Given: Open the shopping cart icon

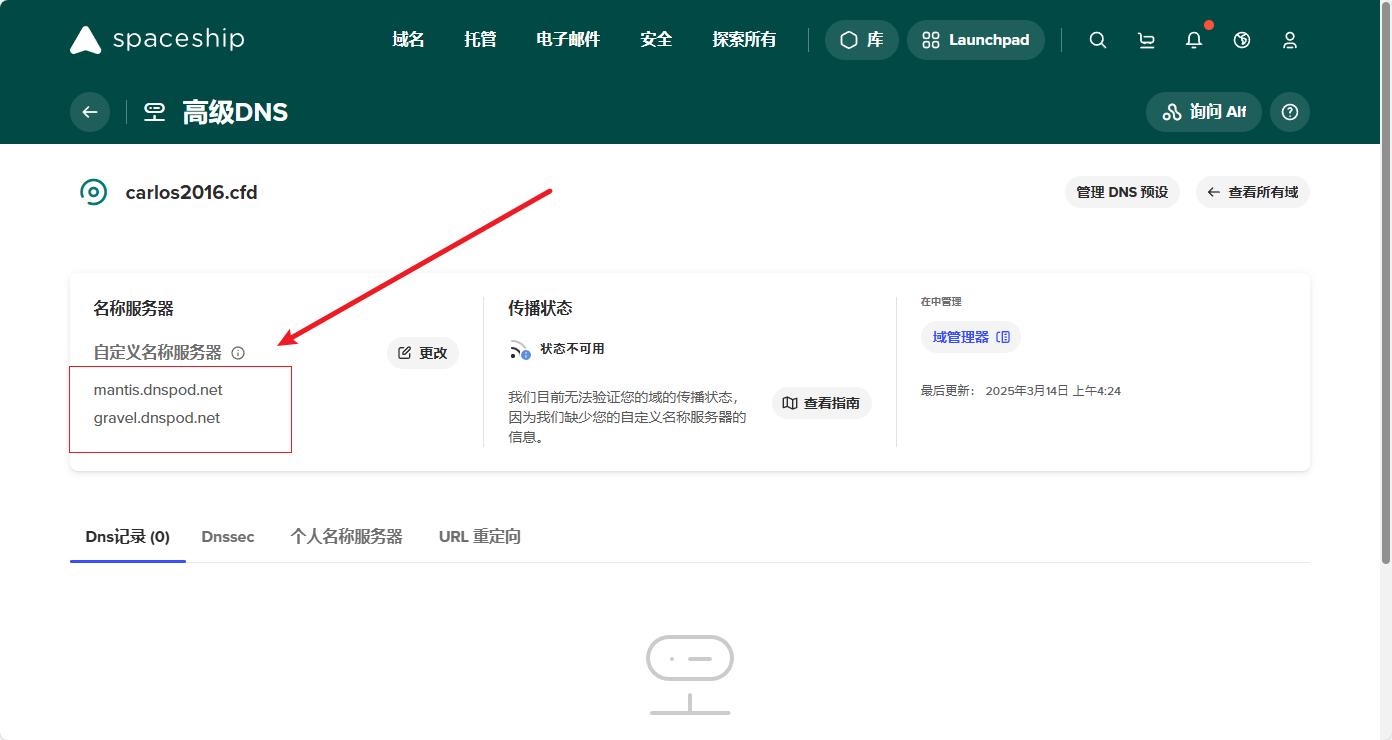Looking at the screenshot, I should (1146, 40).
